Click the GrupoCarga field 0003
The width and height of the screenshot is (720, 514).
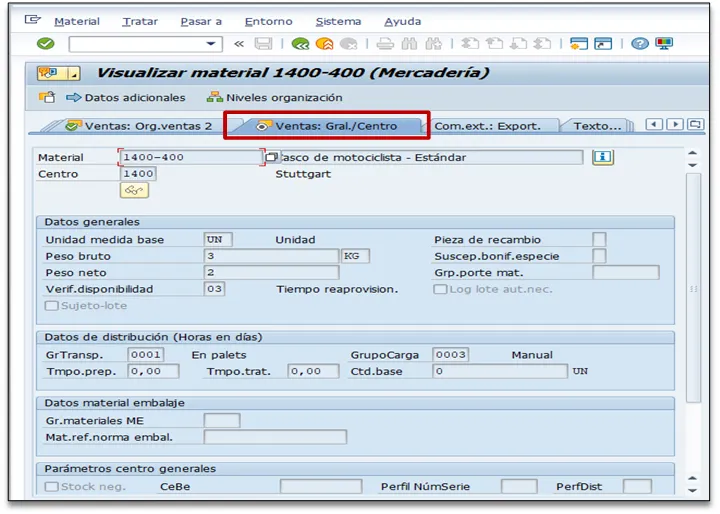pyautogui.click(x=450, y=355)
